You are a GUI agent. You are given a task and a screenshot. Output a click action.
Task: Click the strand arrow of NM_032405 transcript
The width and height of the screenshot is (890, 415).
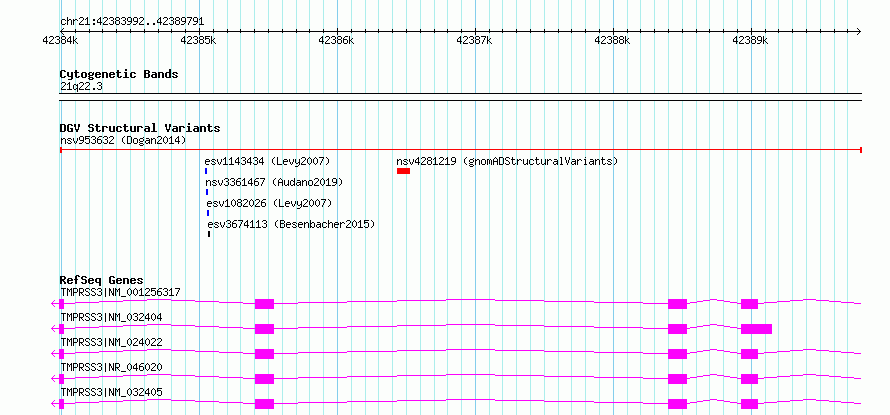pos(54,404)
